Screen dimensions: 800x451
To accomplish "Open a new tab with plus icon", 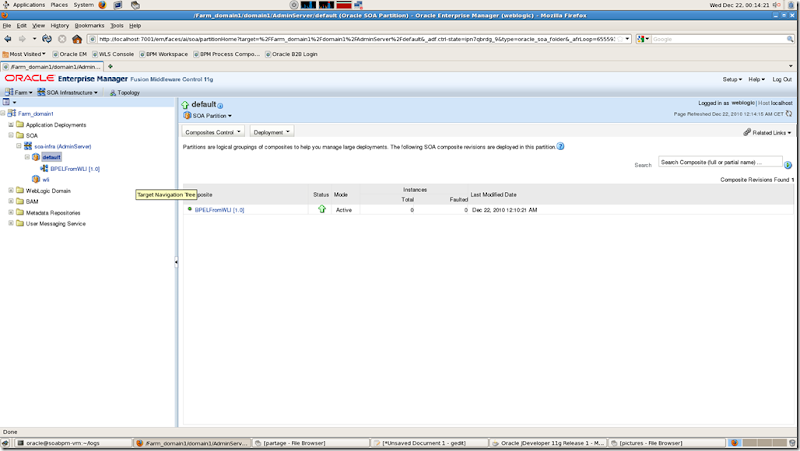I will (x=110, y=66).
